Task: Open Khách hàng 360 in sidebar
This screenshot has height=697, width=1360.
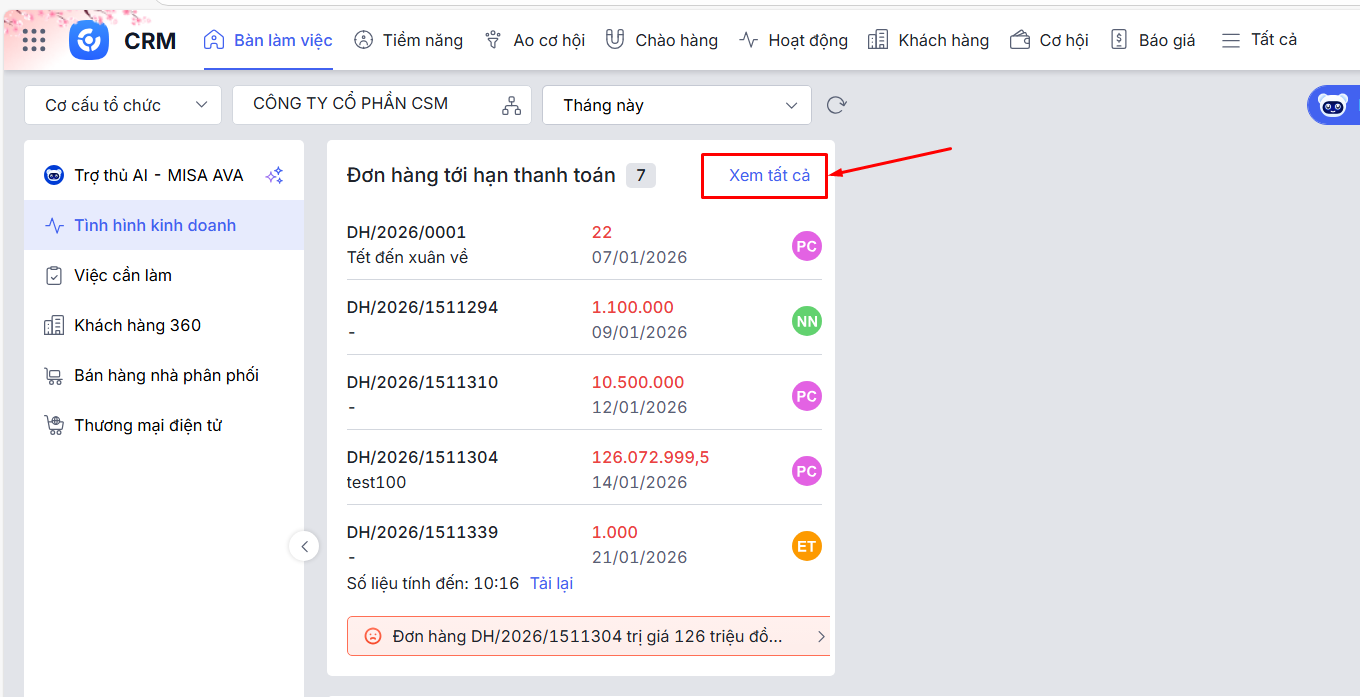Action: [x=164, y=325]
